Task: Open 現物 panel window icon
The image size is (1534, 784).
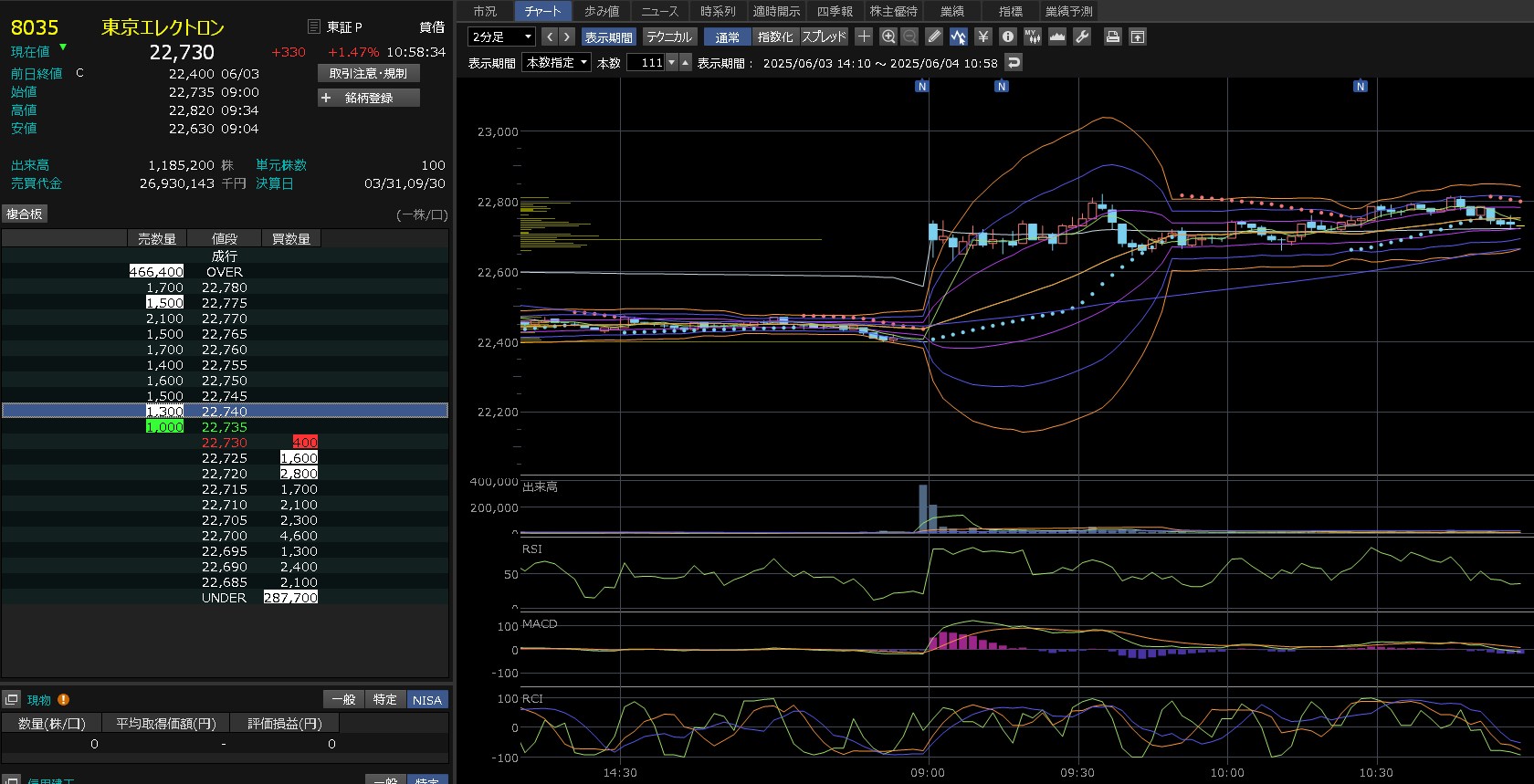Action: click(x=12, y=700)
